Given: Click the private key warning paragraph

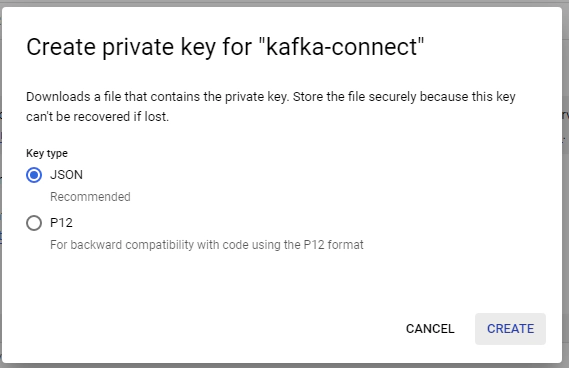Looking at the screenshot, I should pyautogui.click(x=271, y=107).
